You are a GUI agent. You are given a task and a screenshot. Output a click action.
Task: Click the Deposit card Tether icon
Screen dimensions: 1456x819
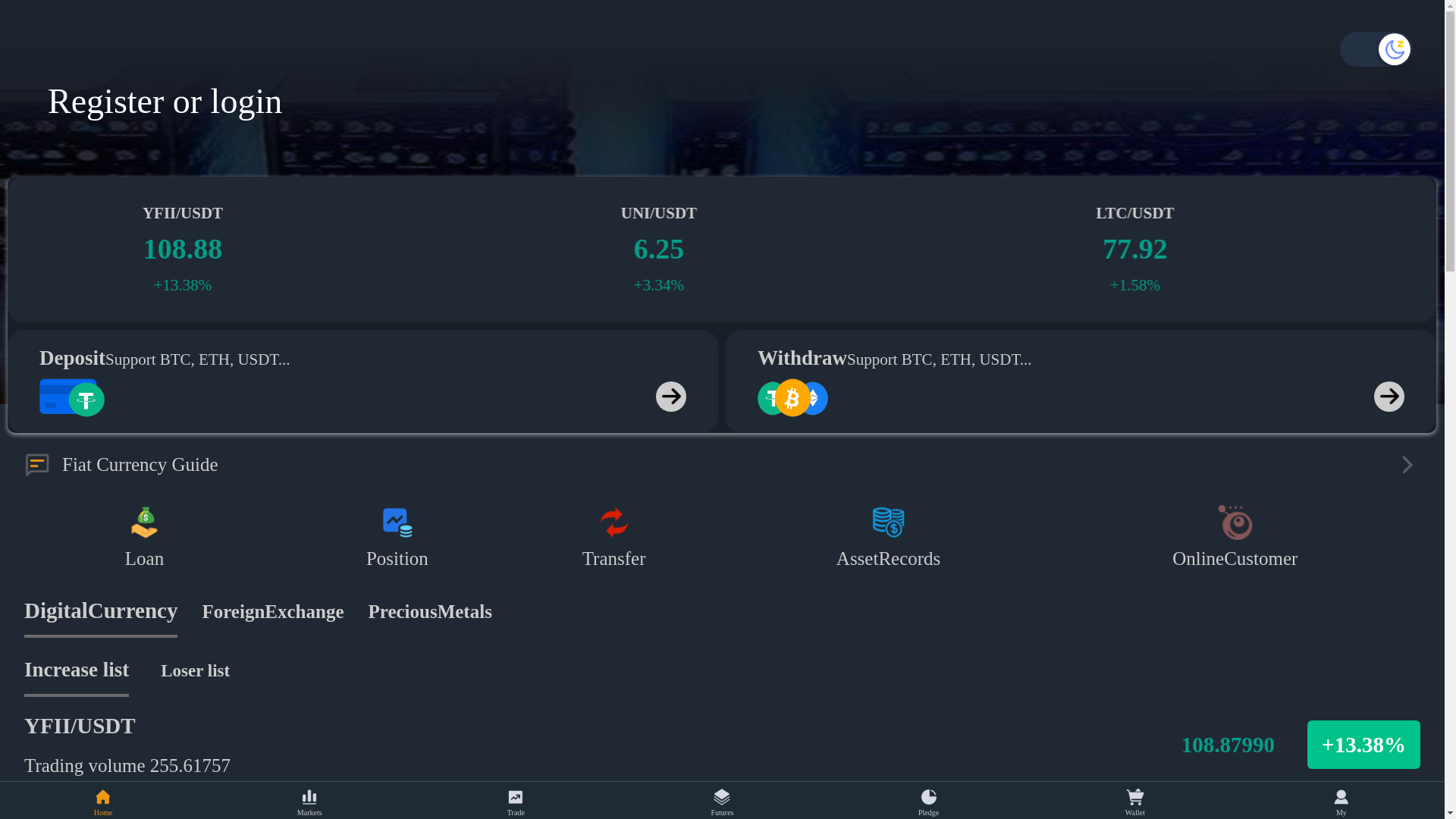[x=86, y=399]
